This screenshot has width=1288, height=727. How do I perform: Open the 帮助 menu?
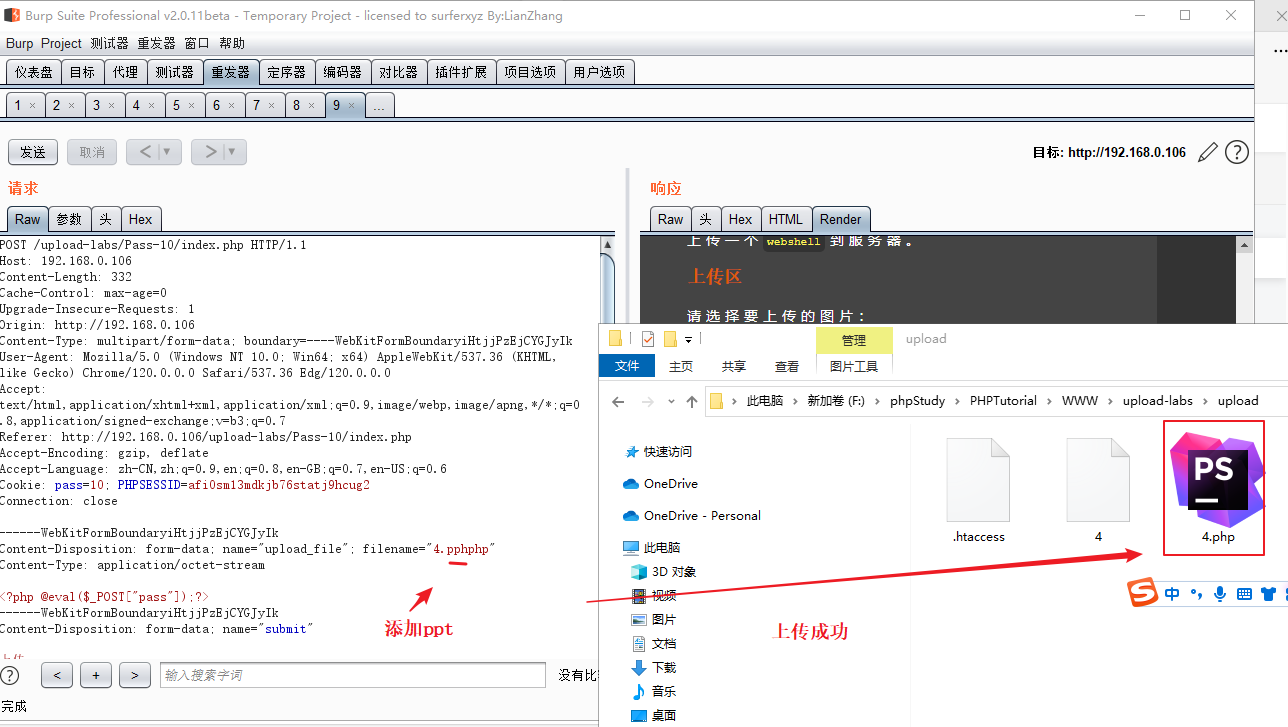232,43
